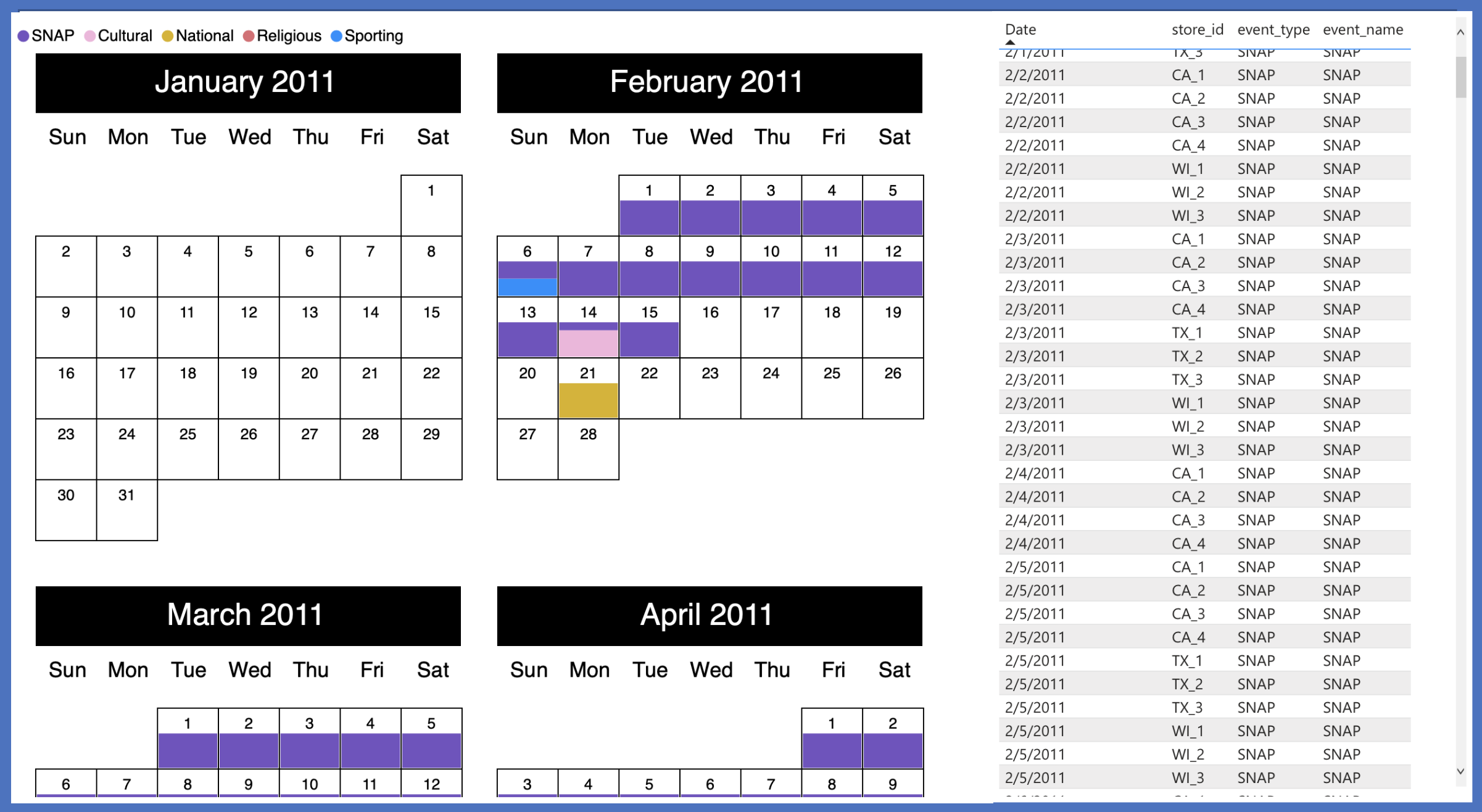The width and height of the screenshot is (1482, 812).
Task: Sort table by event_name column header
Action: point(1362,30)
